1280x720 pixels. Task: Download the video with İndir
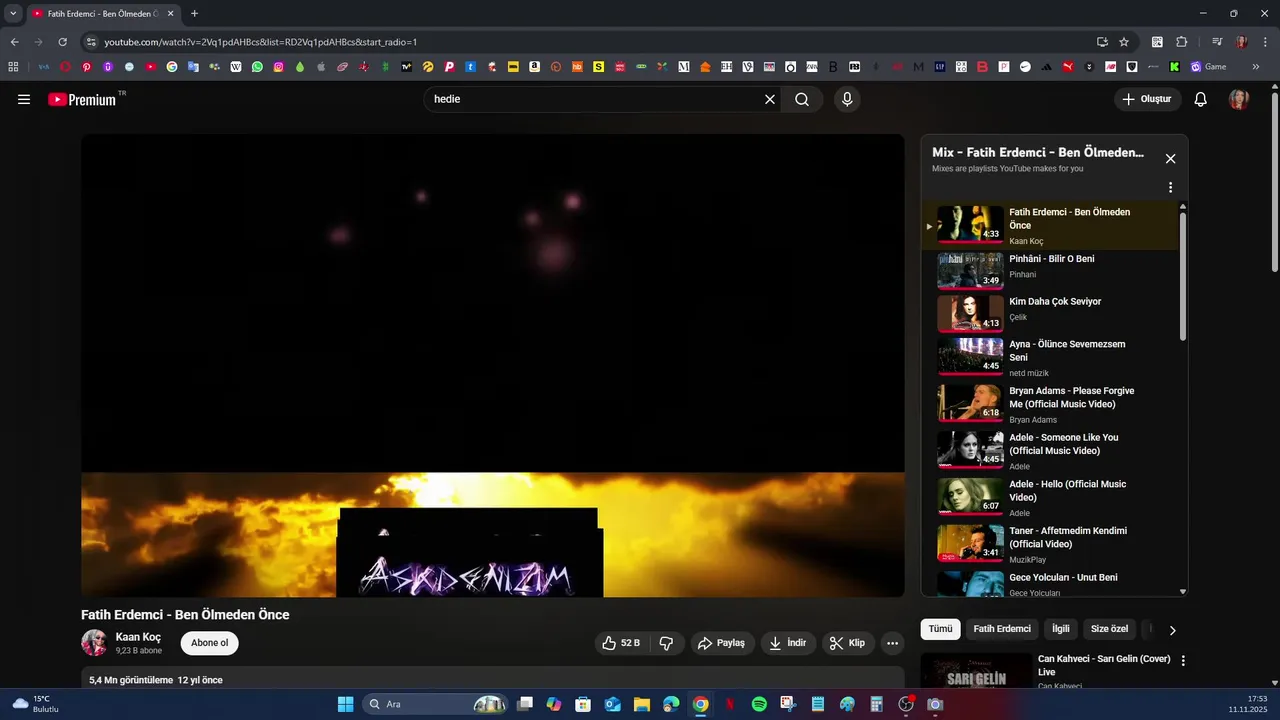tap(788, 643)
